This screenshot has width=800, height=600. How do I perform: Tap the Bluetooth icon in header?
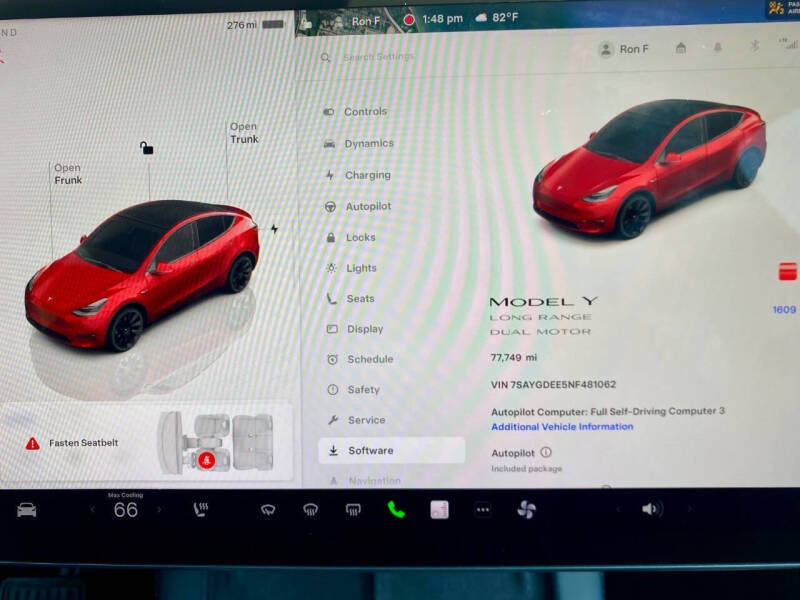[x=754, y=46]
